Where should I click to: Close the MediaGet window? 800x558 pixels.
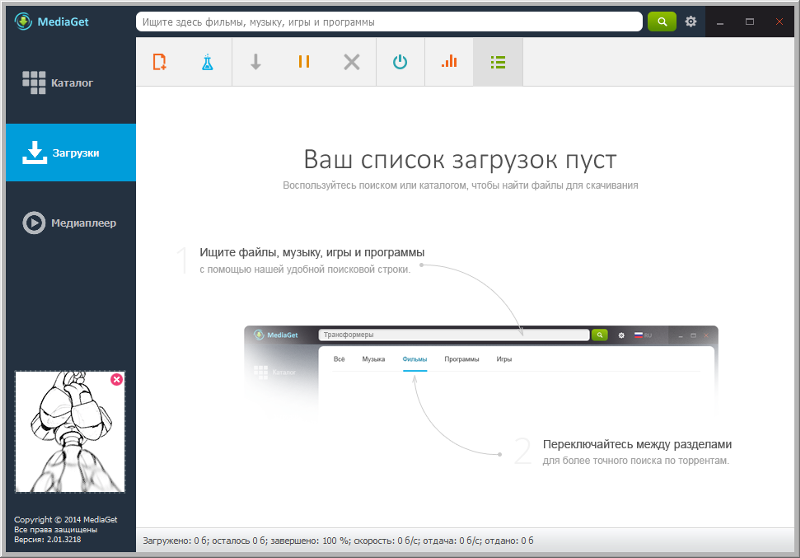779,21
